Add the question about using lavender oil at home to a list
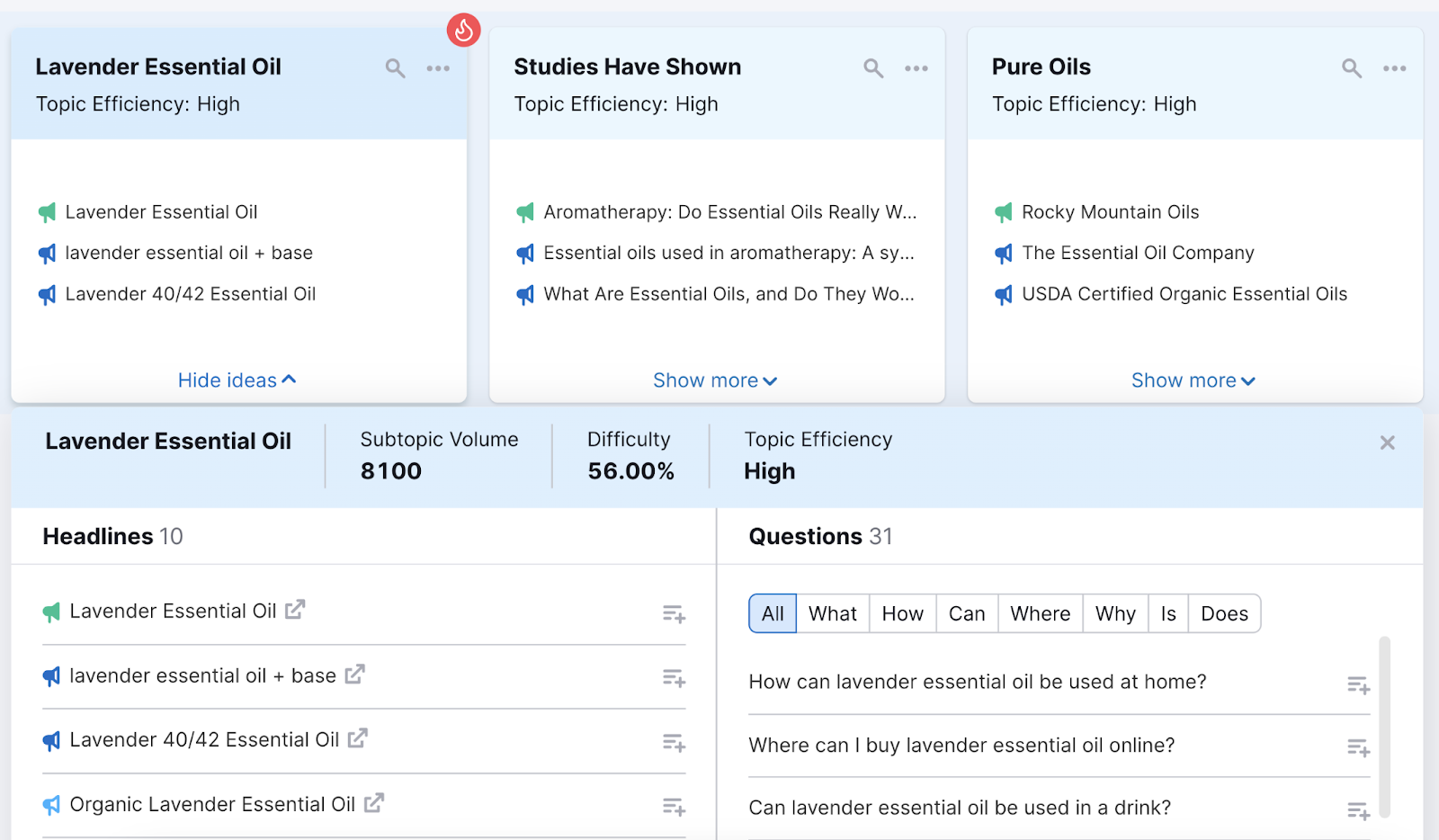Screen dimensions: 1439x840 [1359, 684]
